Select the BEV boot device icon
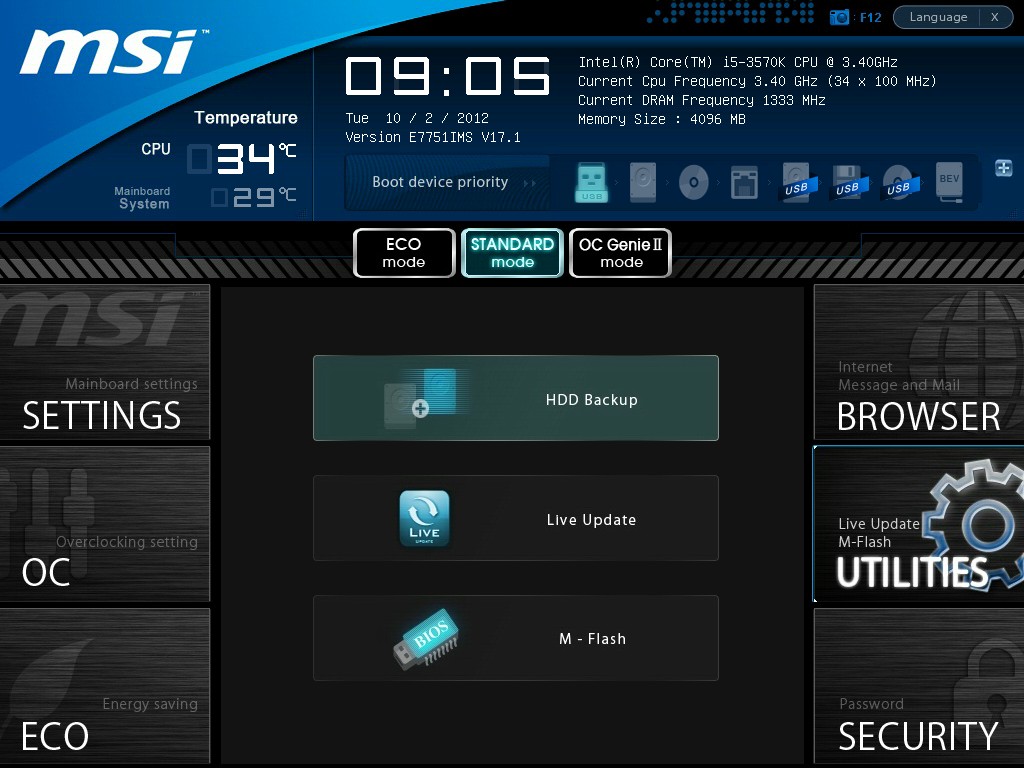The height and width of the screenshot is (768, 1024). 949,182
